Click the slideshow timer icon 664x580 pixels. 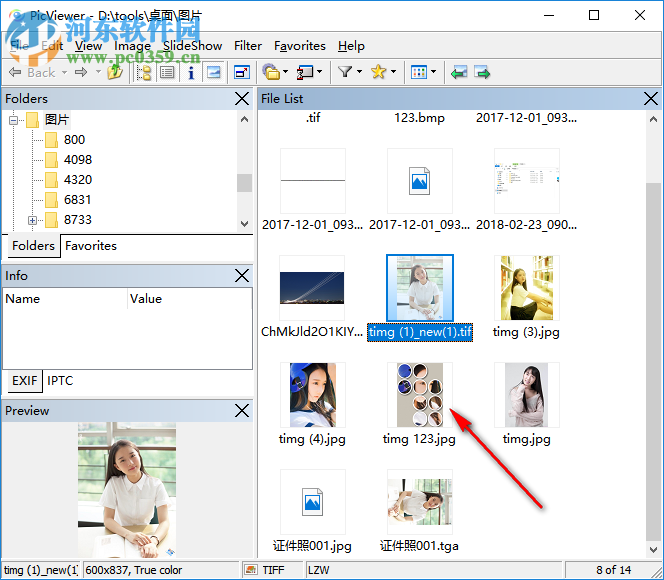pyautogui.click(x=305, y=72)
